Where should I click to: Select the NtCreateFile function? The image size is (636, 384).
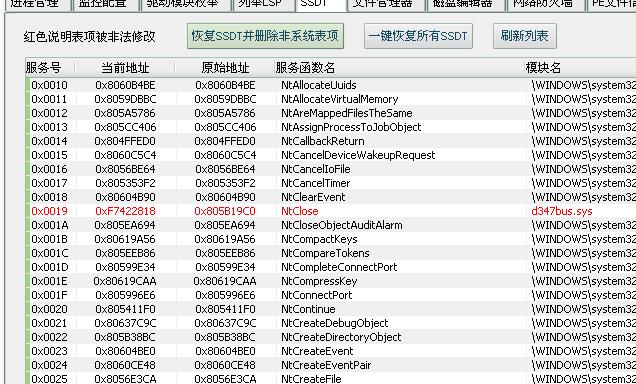(x=312, y=379)
